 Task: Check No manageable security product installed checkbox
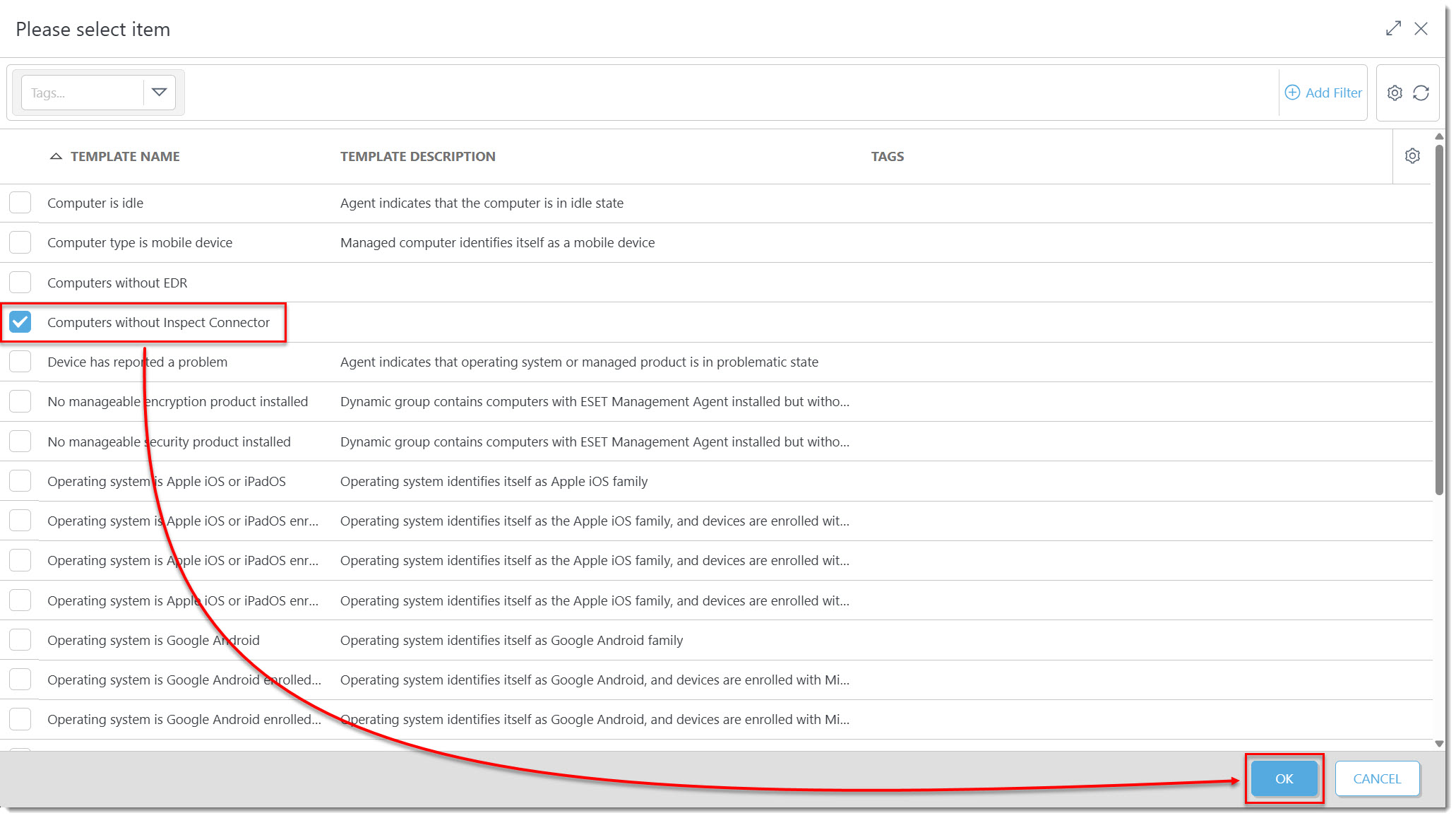pyautogui.click(x=20, y=441)
